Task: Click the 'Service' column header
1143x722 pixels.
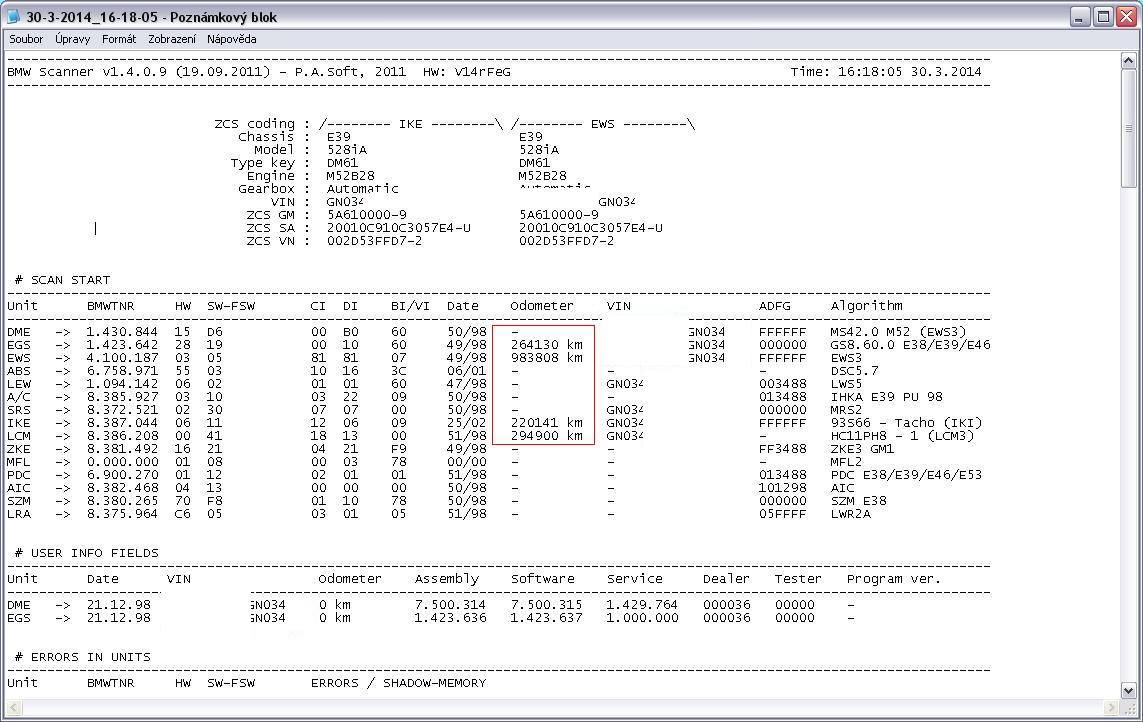Action: 635,579
